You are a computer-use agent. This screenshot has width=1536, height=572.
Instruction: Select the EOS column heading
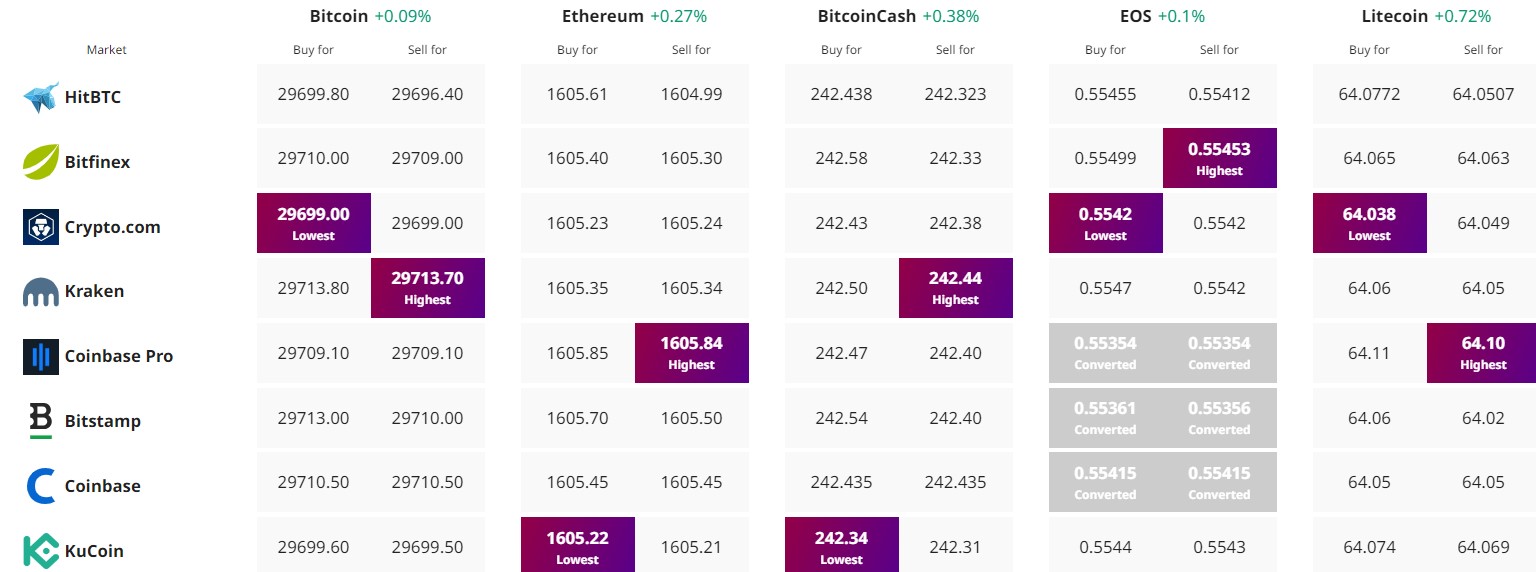tap(1135, 16)
